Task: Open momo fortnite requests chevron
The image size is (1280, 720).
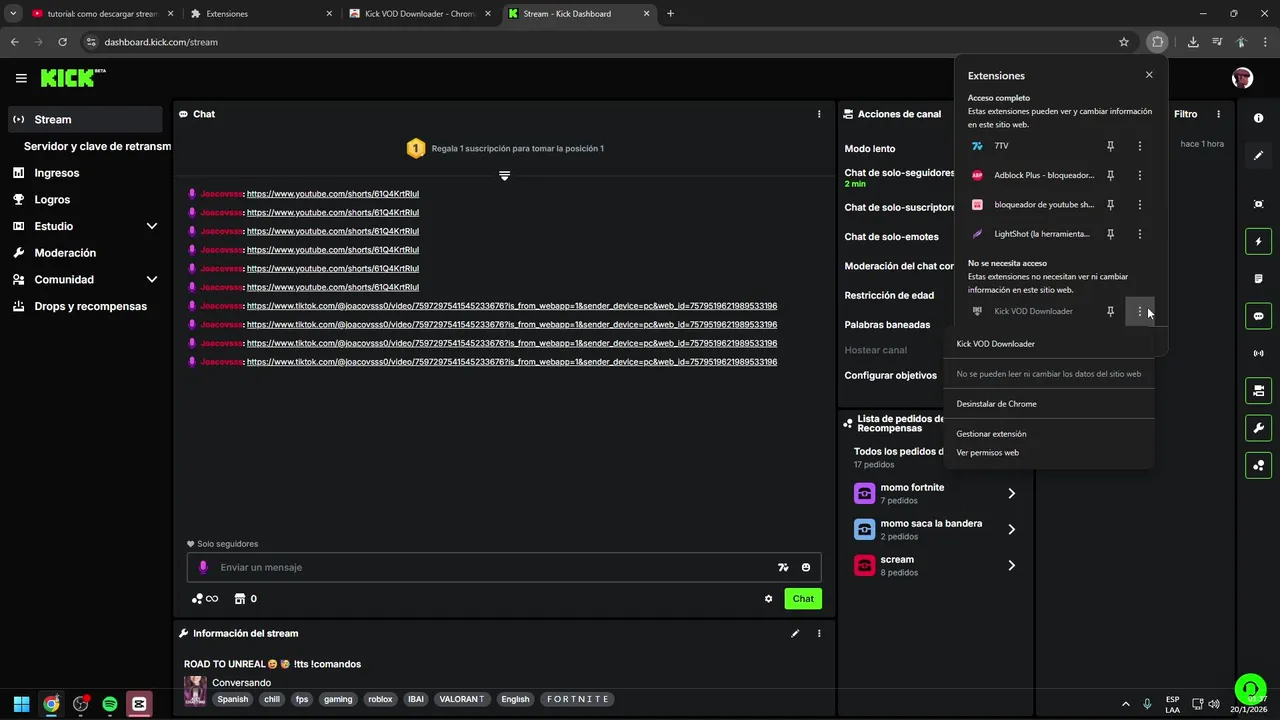Action: 1011,494
